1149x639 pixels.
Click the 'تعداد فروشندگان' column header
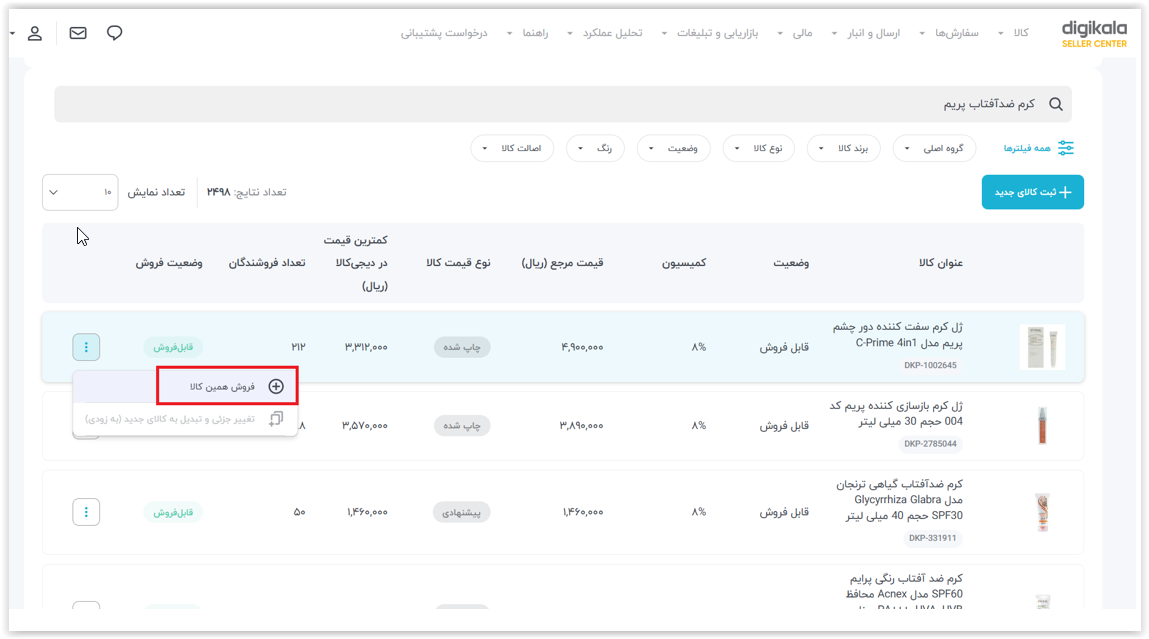[267, 262]
